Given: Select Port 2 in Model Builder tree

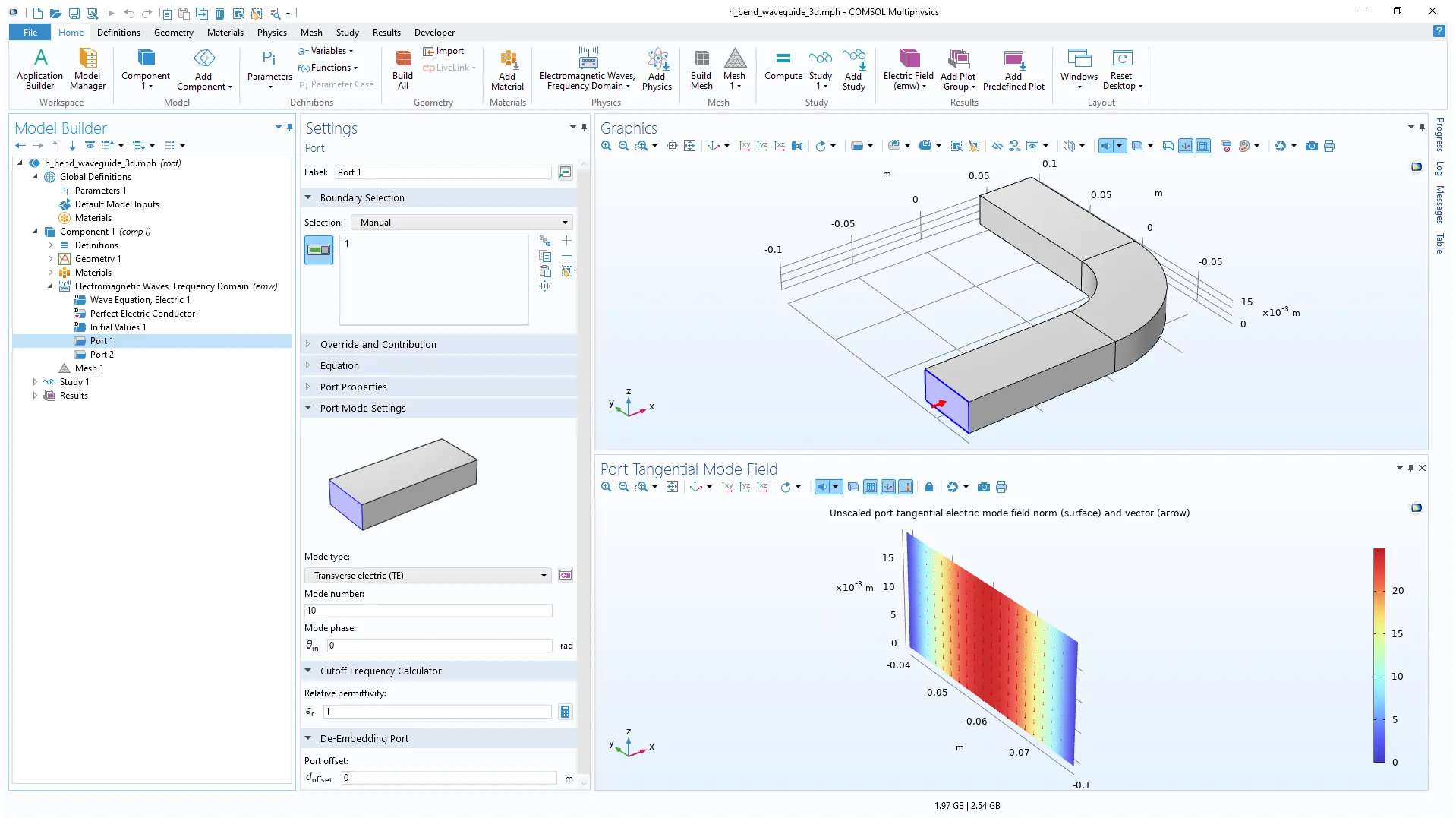Looking at the screenshot, I should pyautogui.click(x=102, y=355).
